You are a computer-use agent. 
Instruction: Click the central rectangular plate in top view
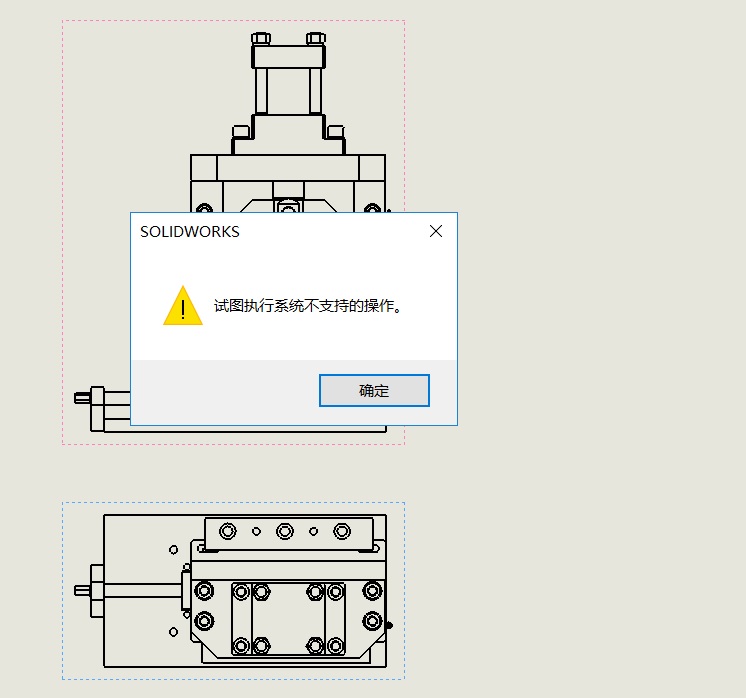(288, 619)
